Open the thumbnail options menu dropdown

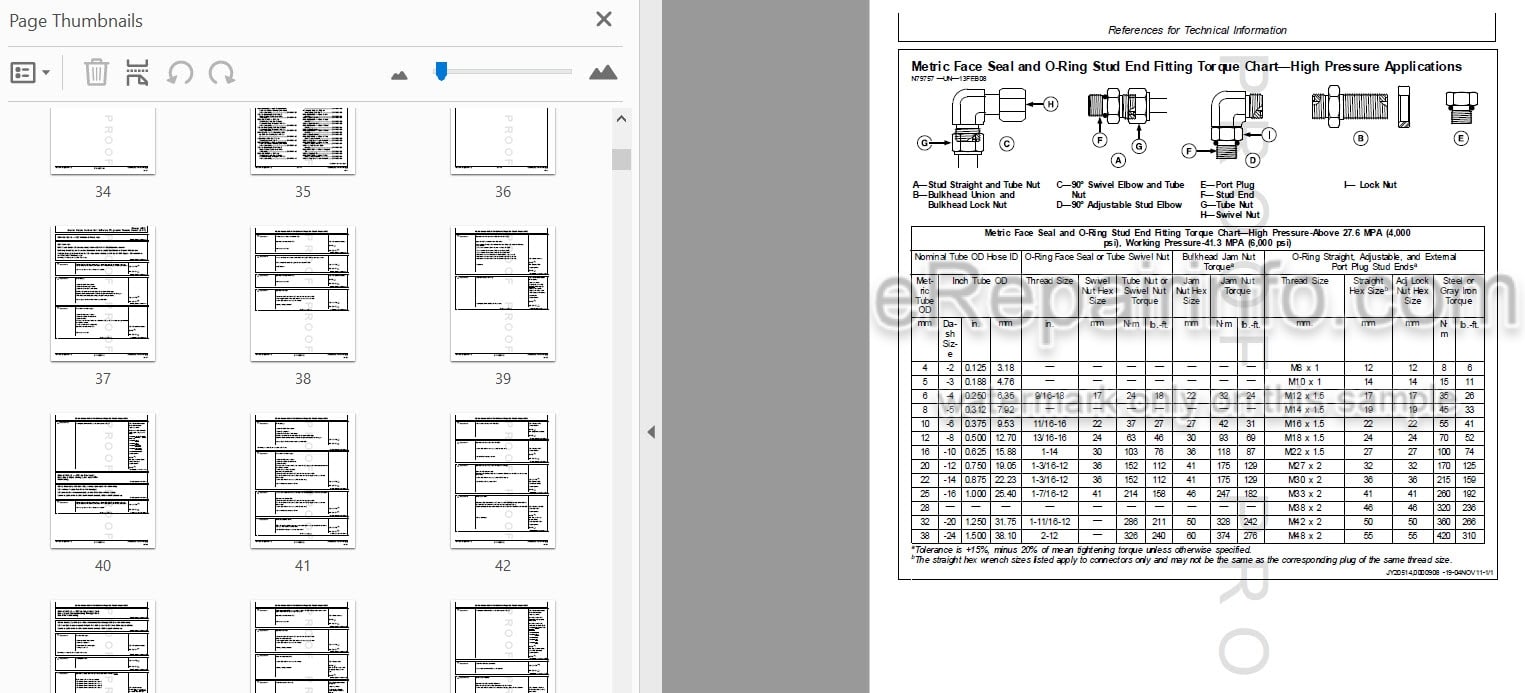pyautogui.click(x=31, y=72)
